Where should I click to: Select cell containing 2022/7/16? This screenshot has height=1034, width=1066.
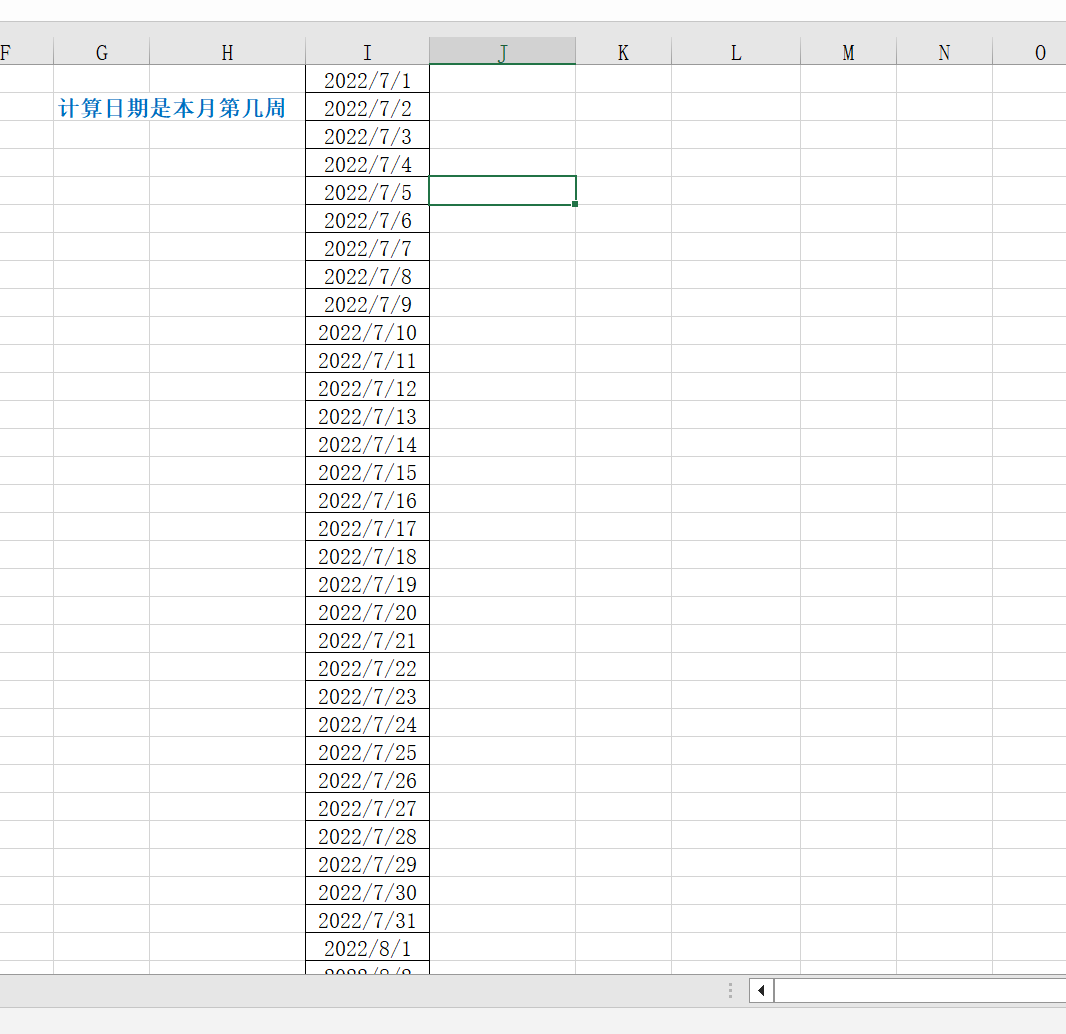[x=367, y=499]
